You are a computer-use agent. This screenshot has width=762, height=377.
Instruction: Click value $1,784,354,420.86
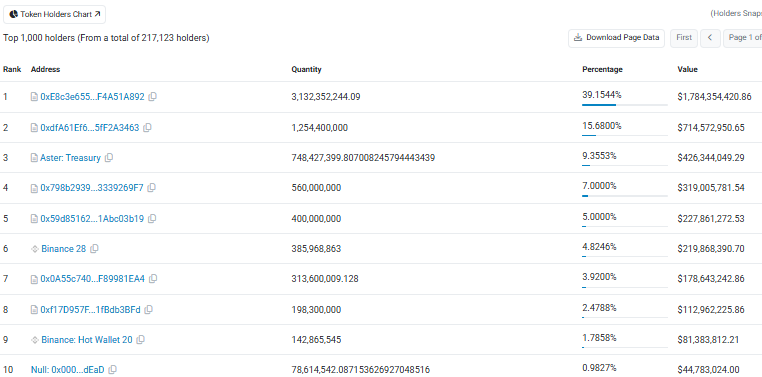[x=714, y=97]
